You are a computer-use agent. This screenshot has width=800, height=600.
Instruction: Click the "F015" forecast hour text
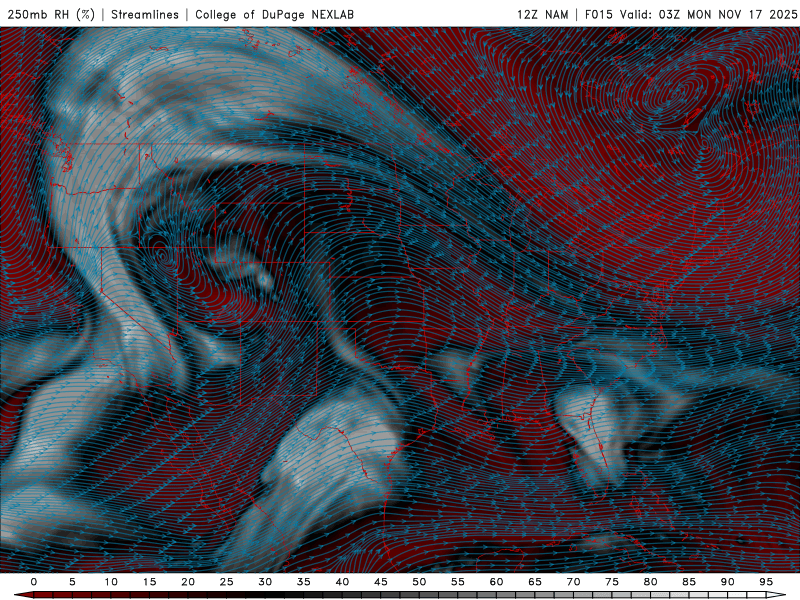[598, 14]
